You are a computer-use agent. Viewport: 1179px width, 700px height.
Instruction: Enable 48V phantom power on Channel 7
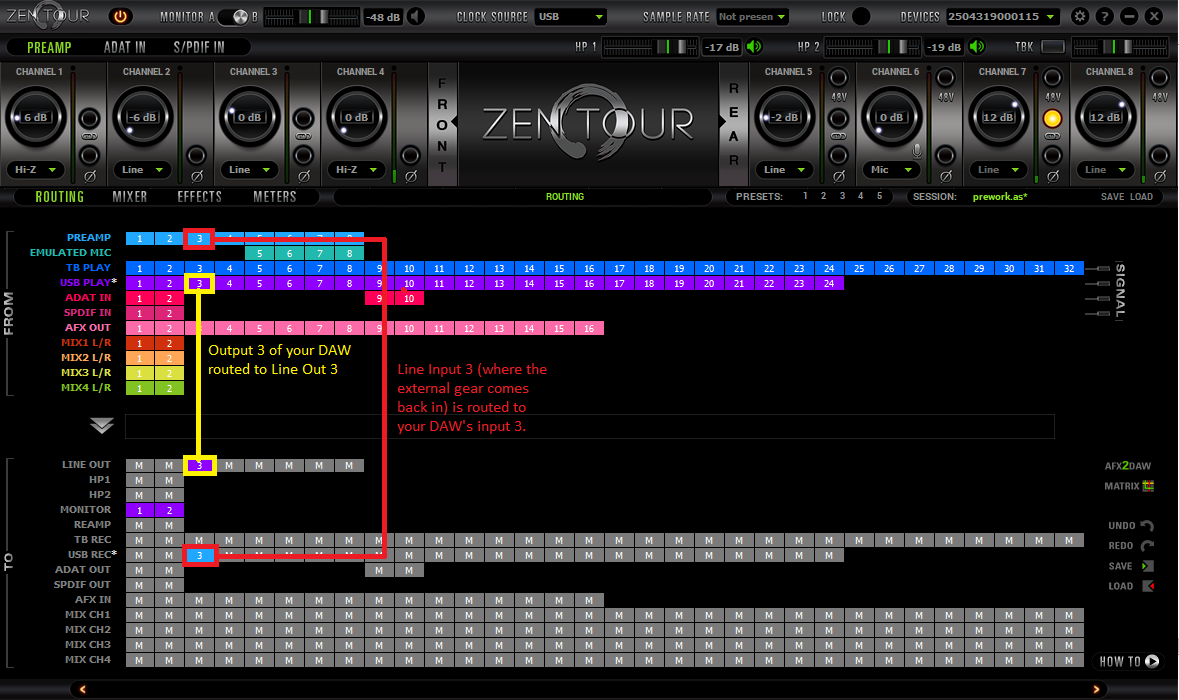[x=1053, y=77]
